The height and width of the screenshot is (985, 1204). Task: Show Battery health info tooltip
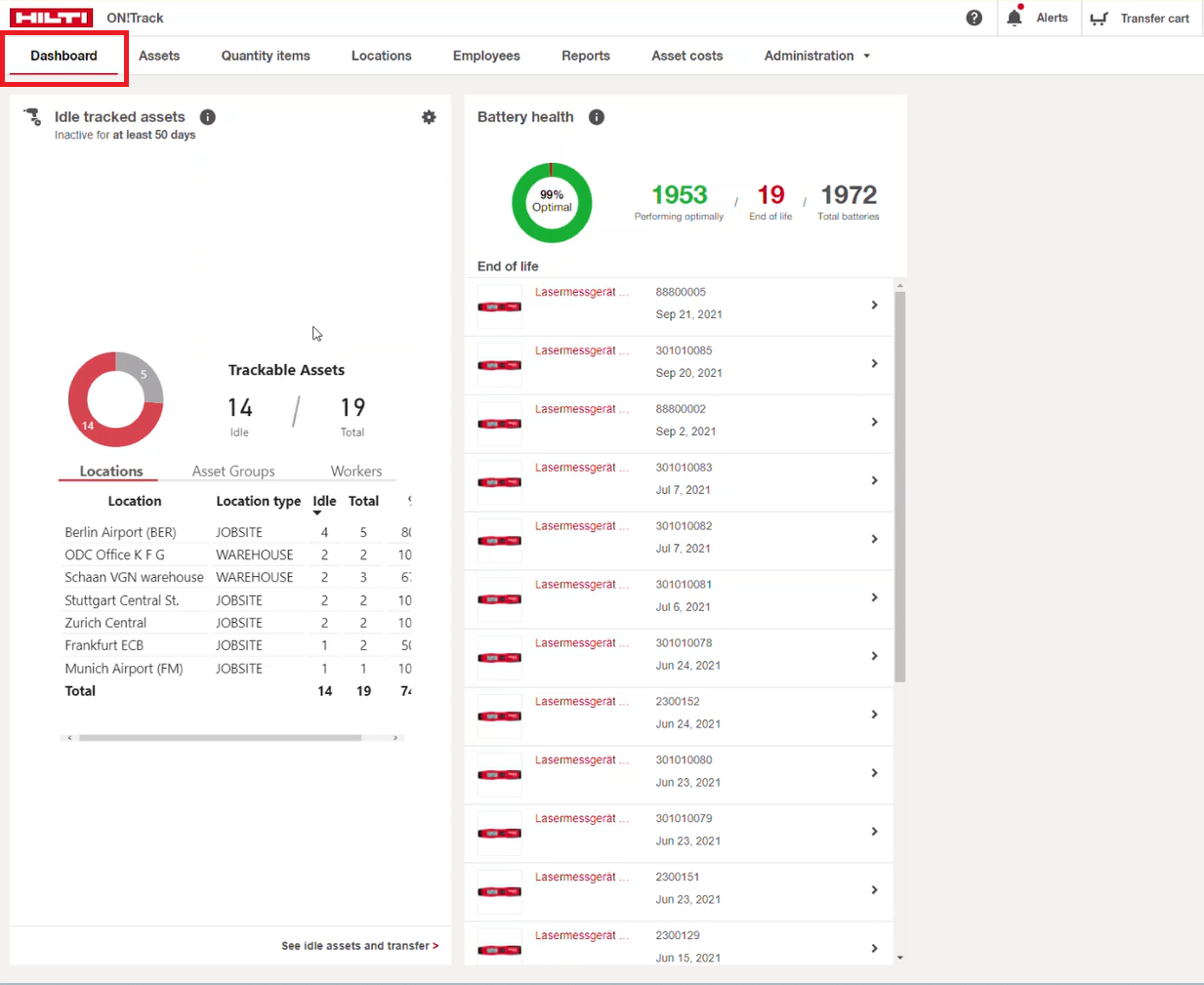[x=597, y=117]
